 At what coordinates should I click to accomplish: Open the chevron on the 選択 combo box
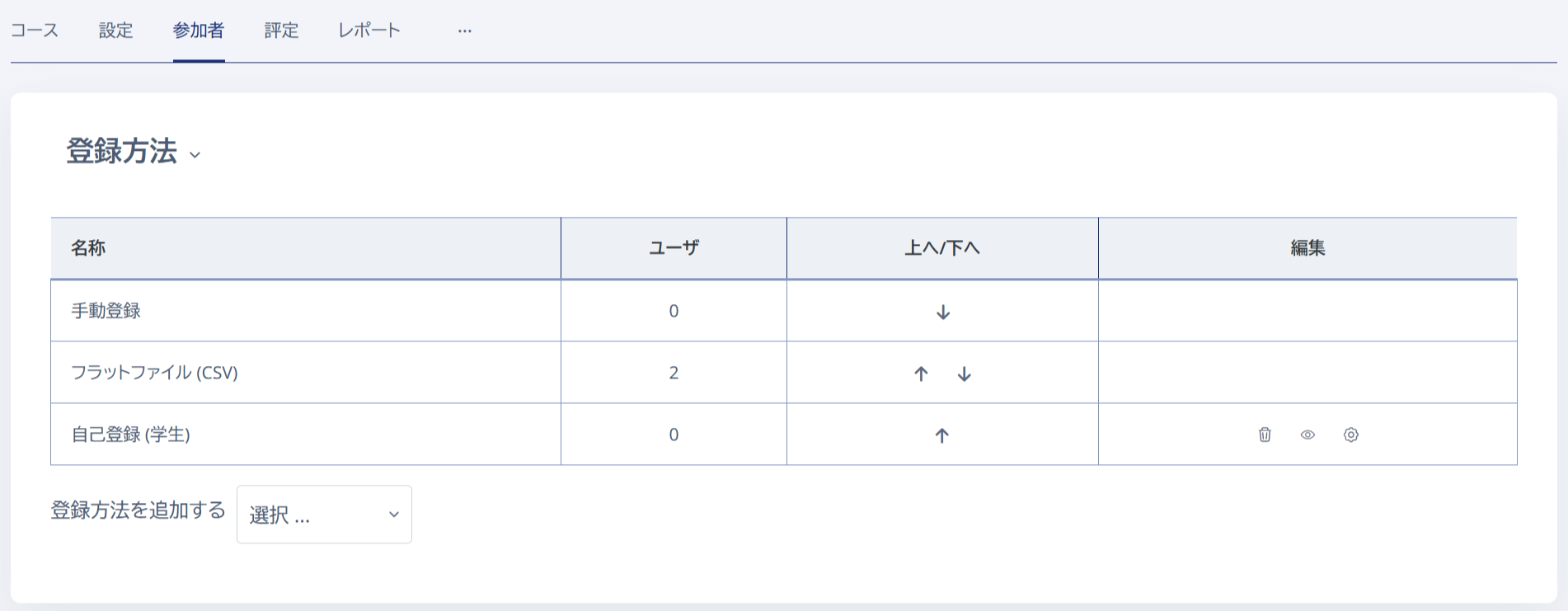click(393, 514)
